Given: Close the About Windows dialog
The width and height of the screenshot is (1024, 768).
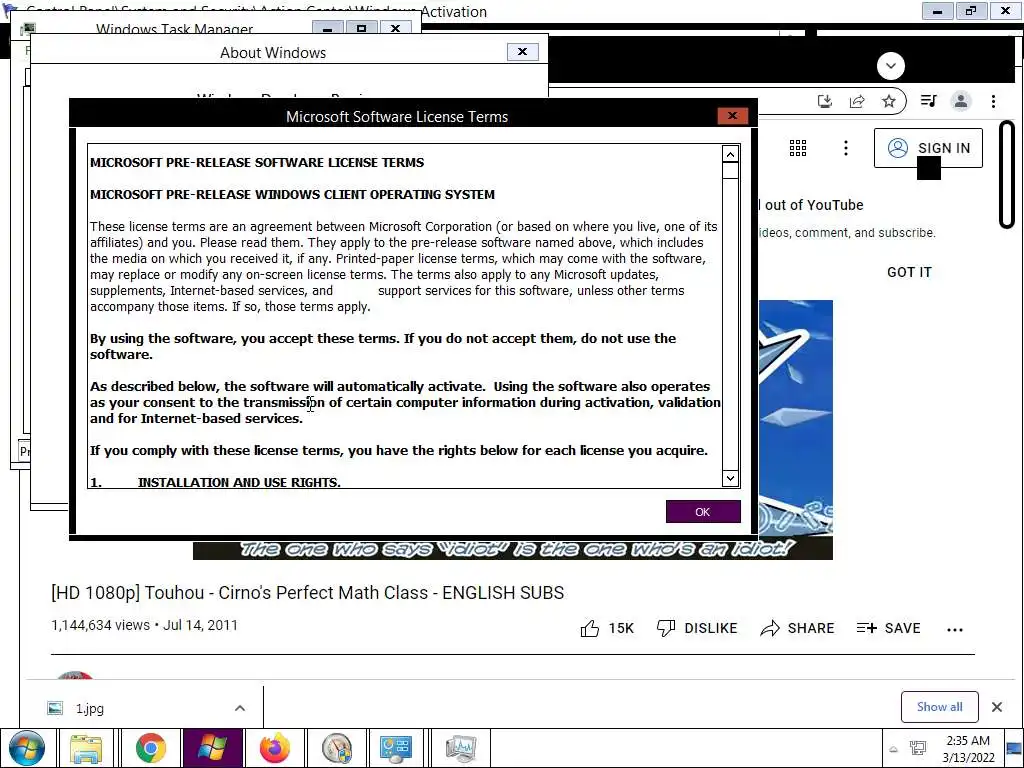Looking at the screenshot, I should pyautogui.click(x=522, y=52).
